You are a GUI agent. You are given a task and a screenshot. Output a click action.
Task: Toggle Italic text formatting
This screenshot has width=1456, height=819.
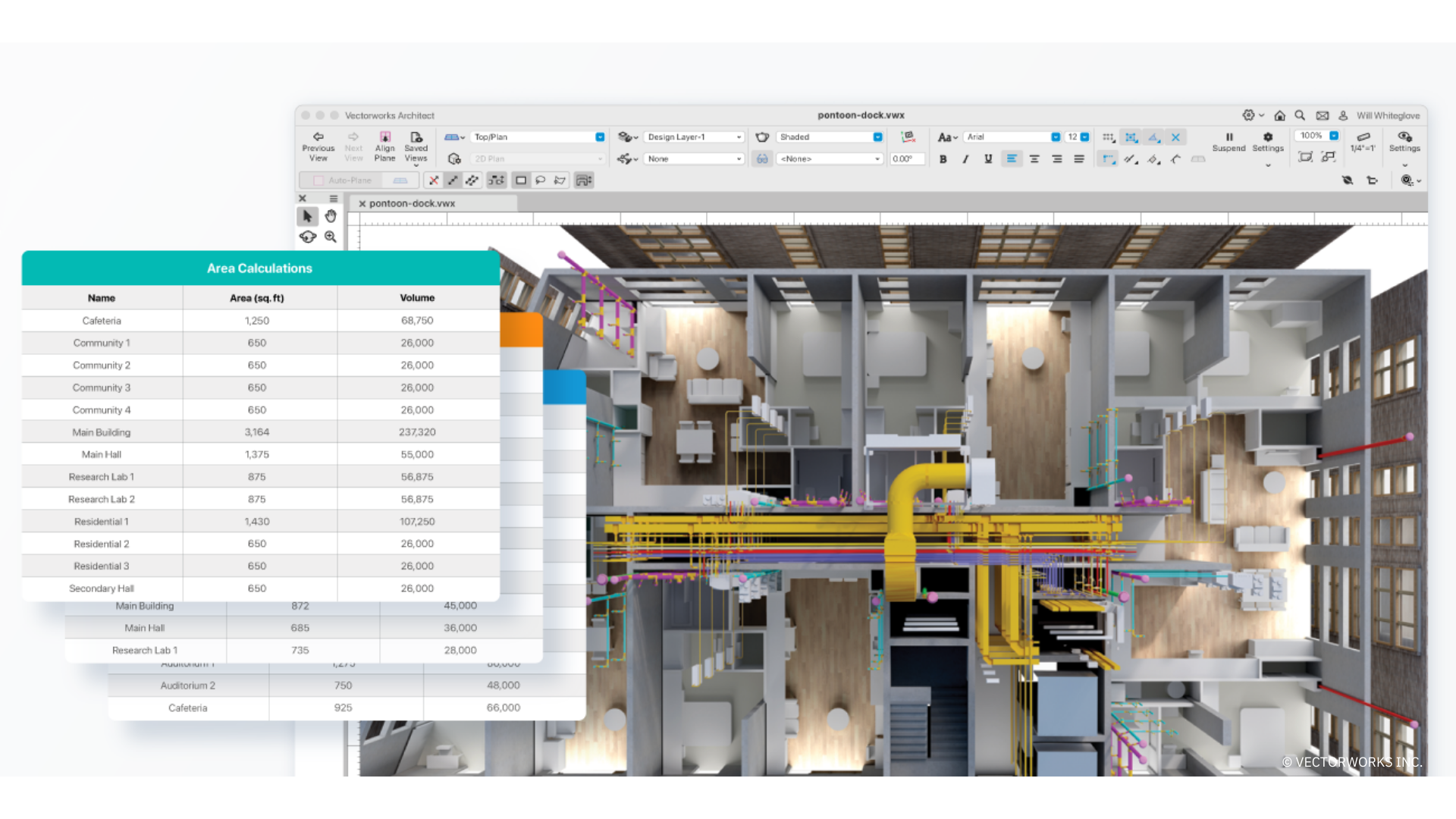(x=965, y=159)
